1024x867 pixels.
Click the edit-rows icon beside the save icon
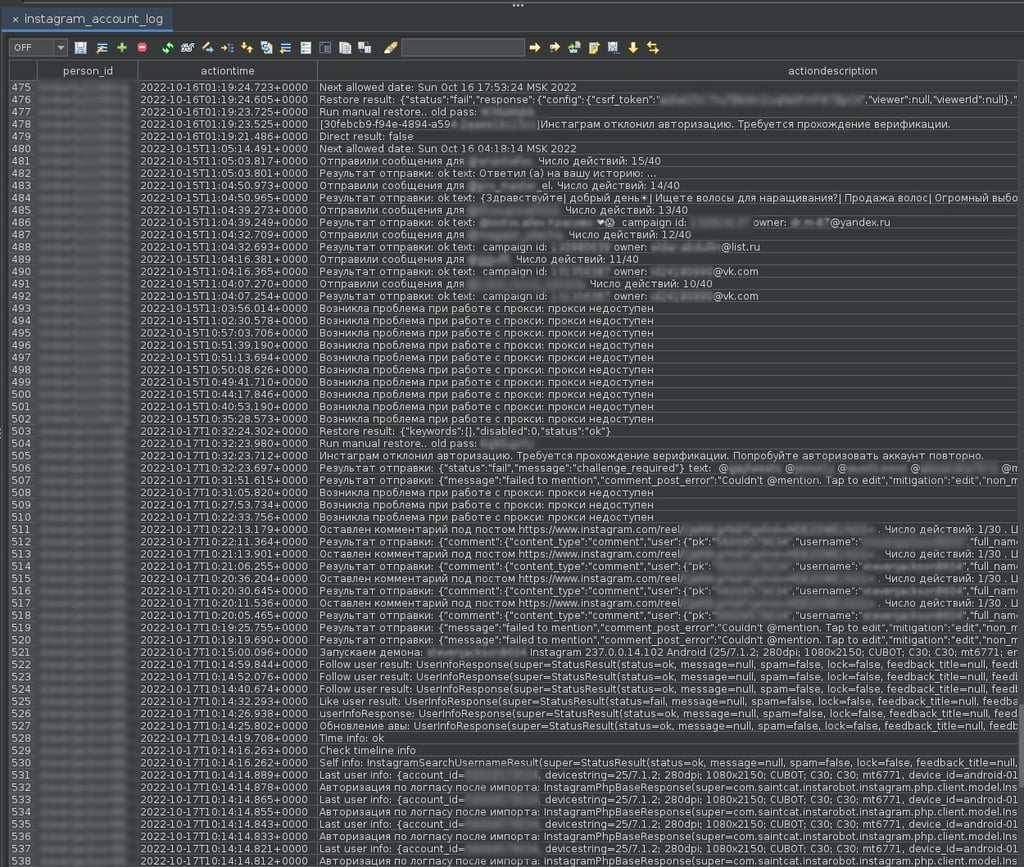click(102, 48)
